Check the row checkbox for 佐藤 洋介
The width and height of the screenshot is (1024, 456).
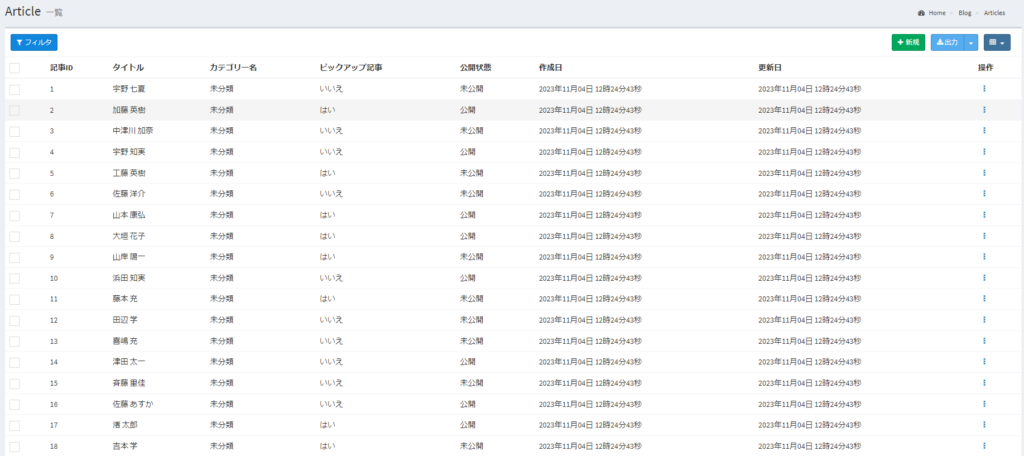[15, 194]
